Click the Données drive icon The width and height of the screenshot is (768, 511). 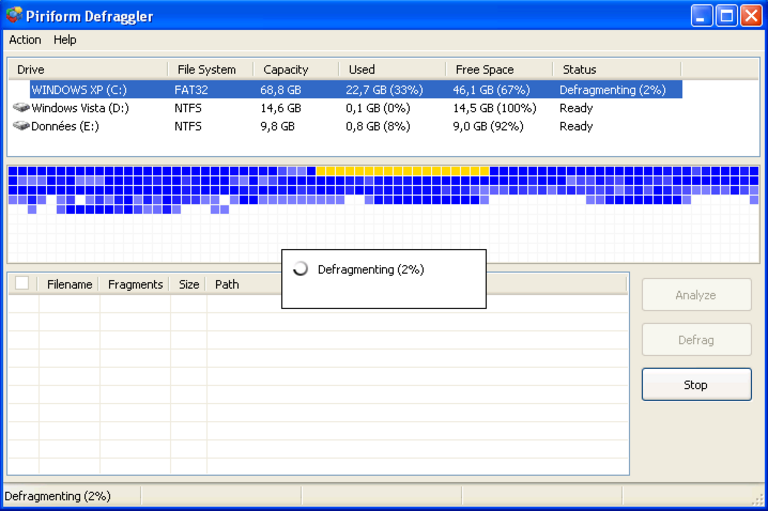tap(21, 126)
